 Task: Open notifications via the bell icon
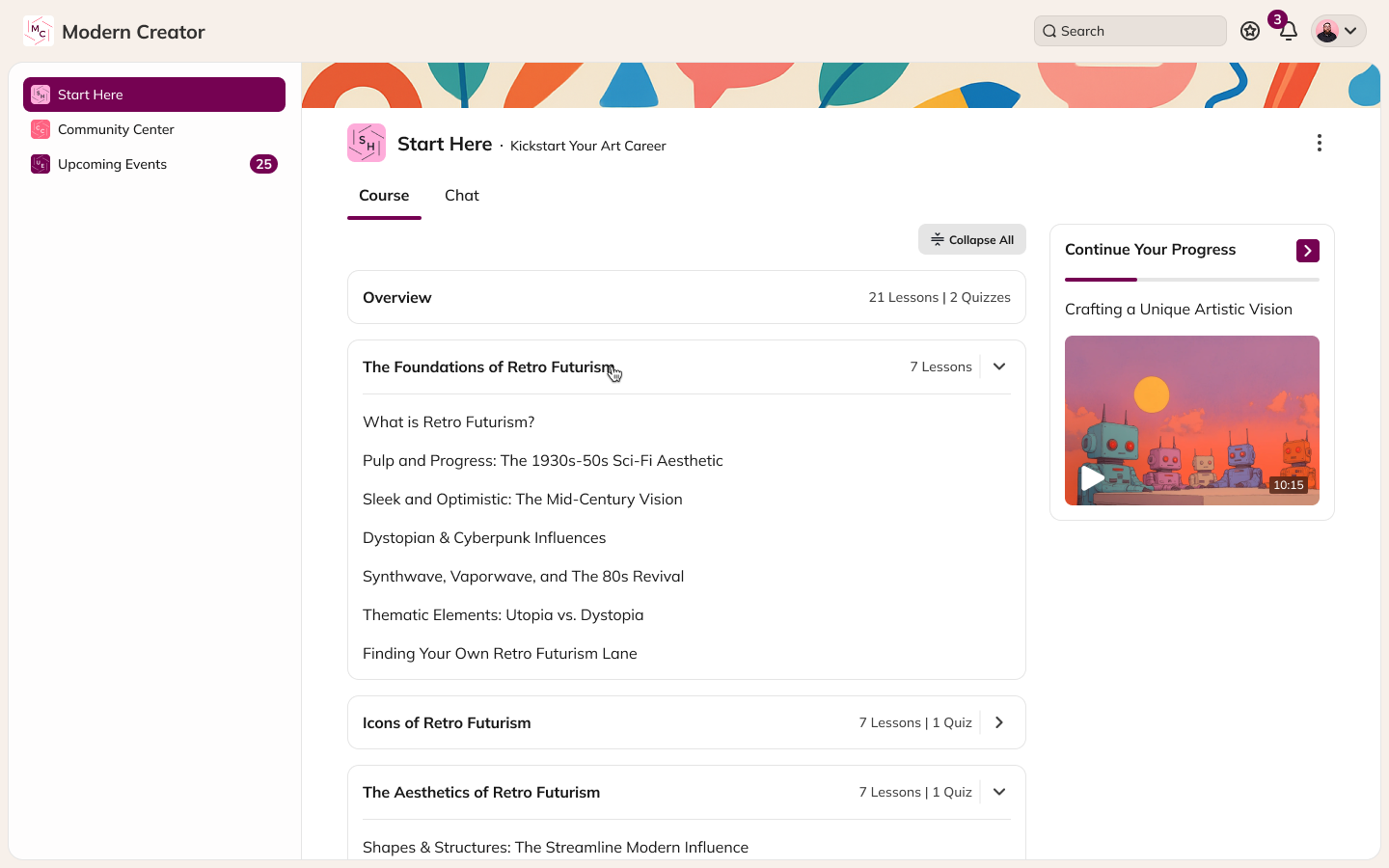pos(1288,31)
